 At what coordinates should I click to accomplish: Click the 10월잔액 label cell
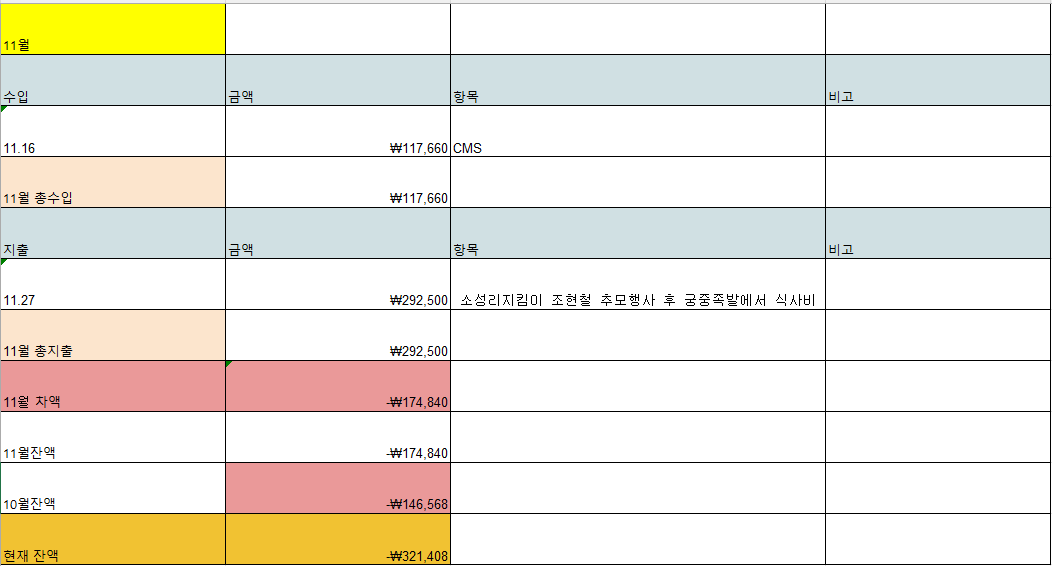click(x=113, y=488)
